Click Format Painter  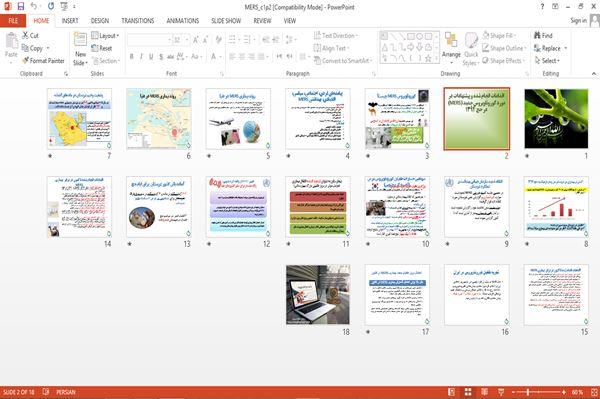coord(43,60)
